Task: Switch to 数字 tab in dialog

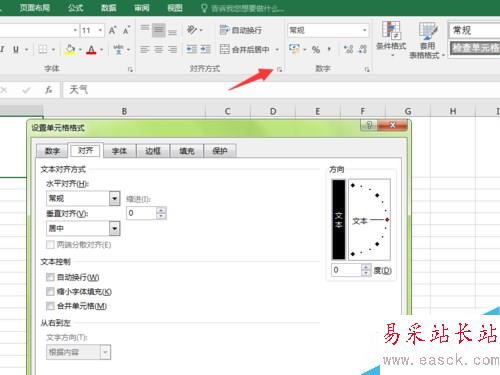Action: pos(52,151)
